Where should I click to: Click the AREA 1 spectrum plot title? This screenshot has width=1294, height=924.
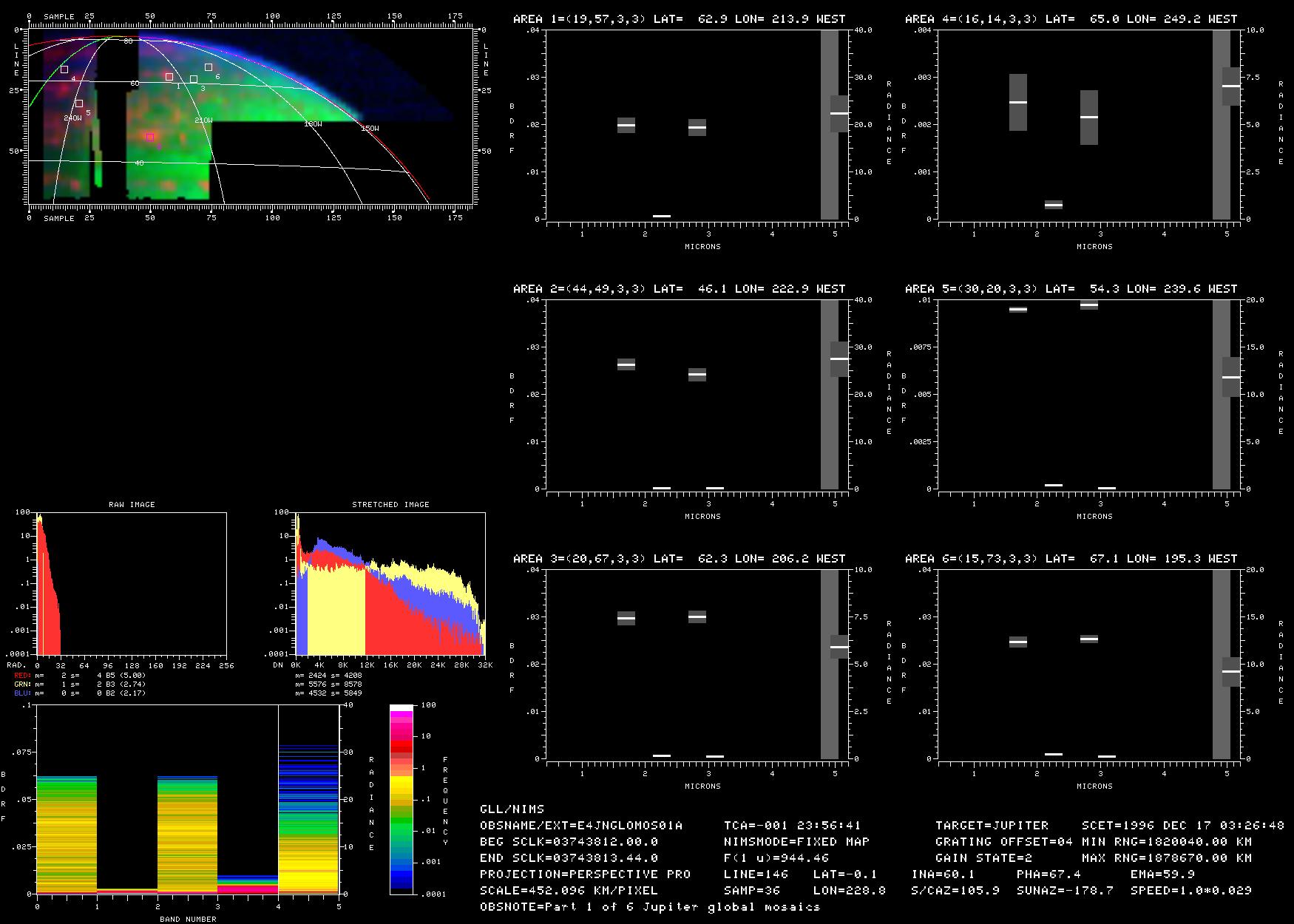679,19
